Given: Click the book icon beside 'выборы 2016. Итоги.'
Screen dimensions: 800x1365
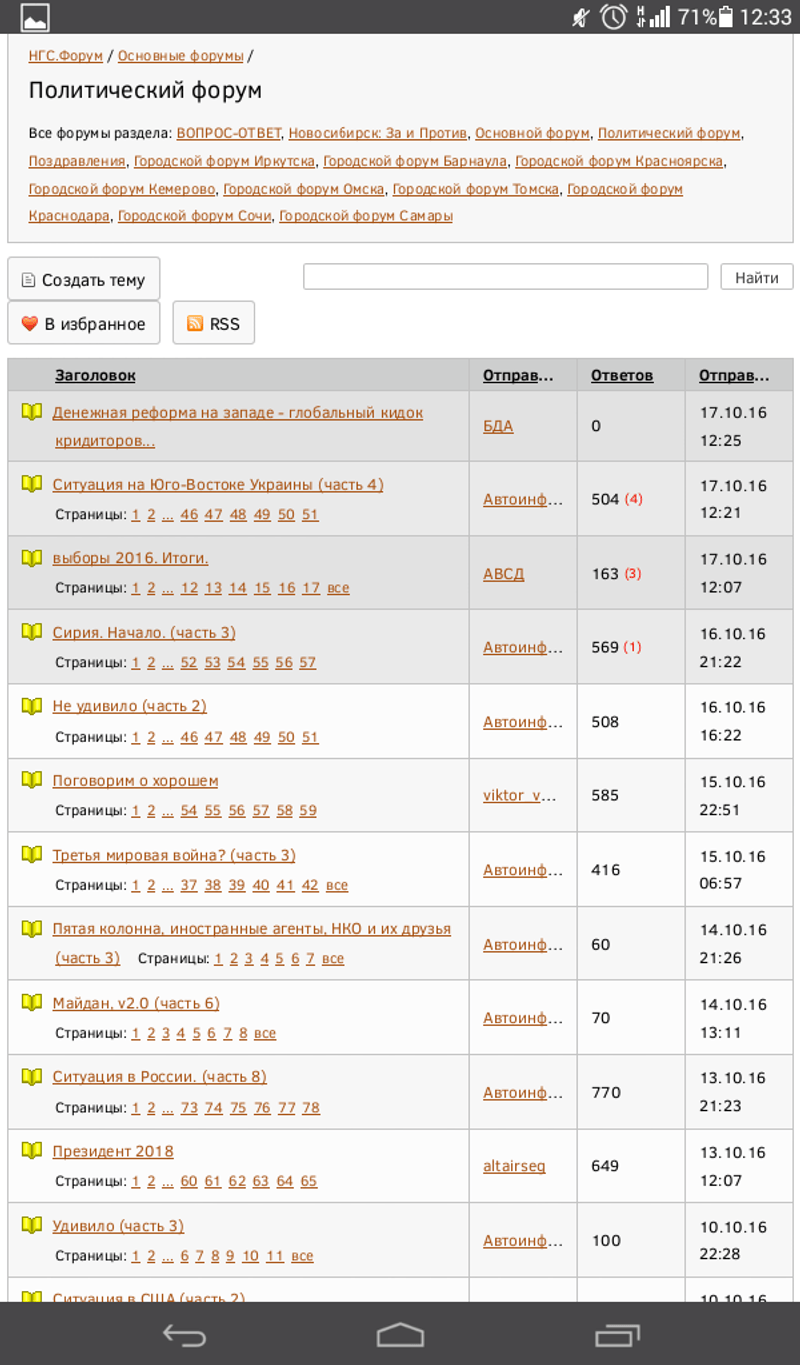Looking at the screenshot, I should click(32, 558).
